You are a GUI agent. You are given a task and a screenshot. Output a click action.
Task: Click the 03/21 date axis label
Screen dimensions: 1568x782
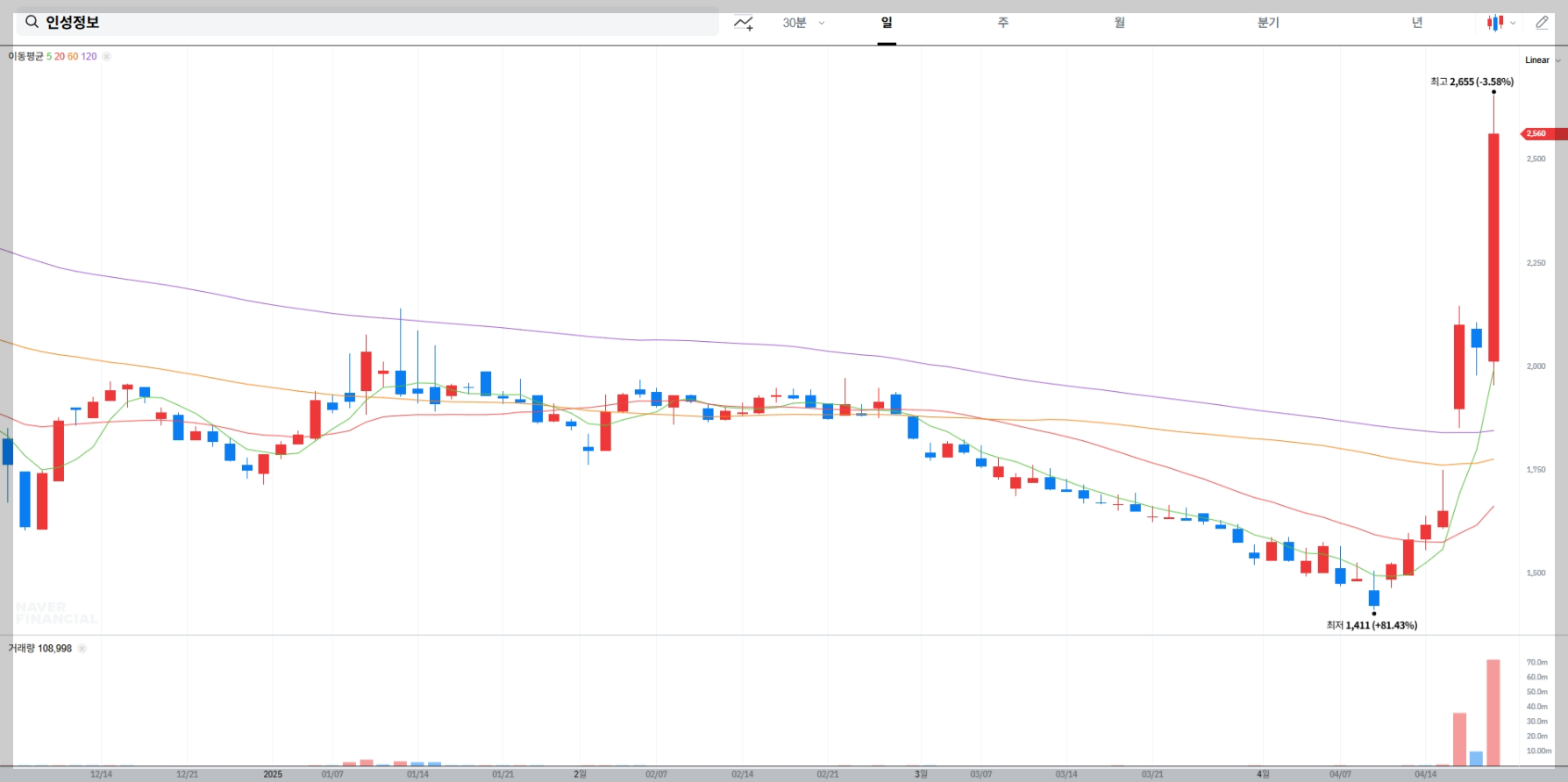coord(1152,774)
